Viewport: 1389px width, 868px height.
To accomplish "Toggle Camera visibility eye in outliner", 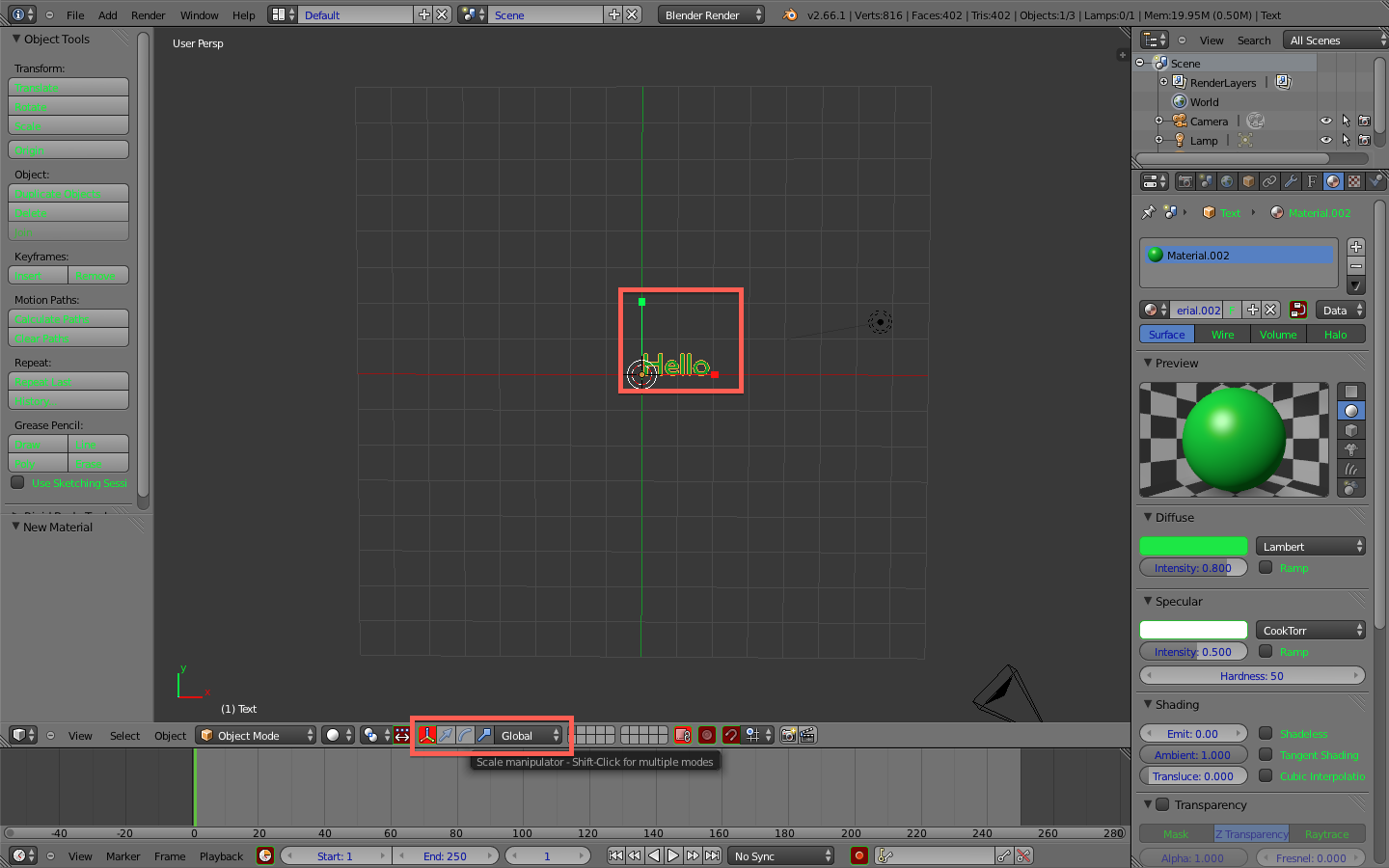I will pos(1326,121).
